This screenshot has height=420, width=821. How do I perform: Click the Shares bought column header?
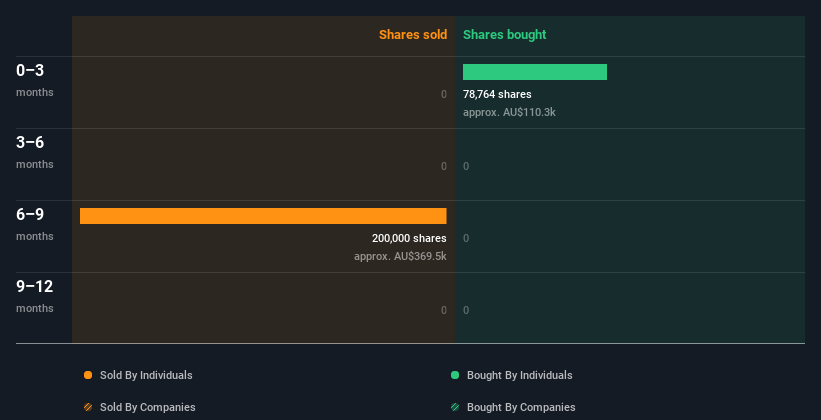(x=505, y=35)
